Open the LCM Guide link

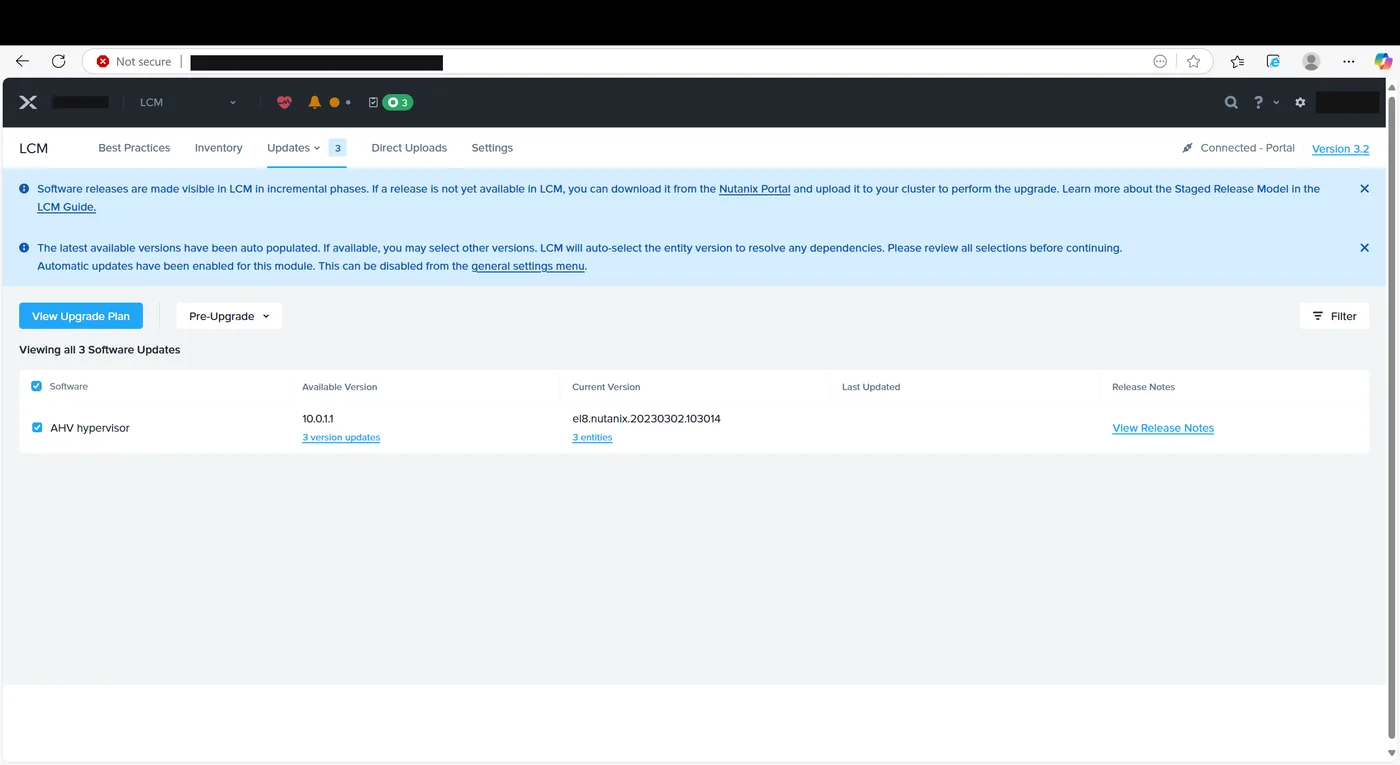[x=66, y=208]
